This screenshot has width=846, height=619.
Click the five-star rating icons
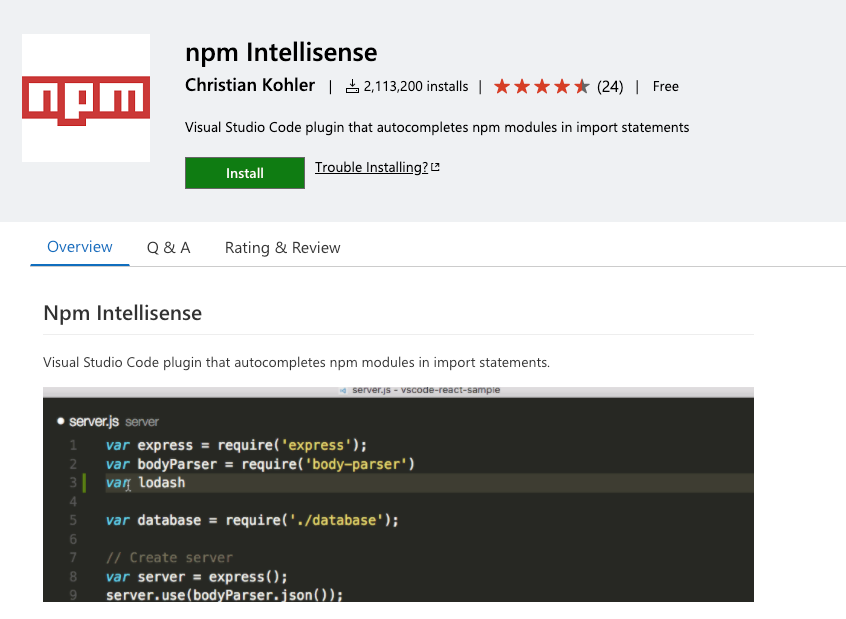pos(542,86)
